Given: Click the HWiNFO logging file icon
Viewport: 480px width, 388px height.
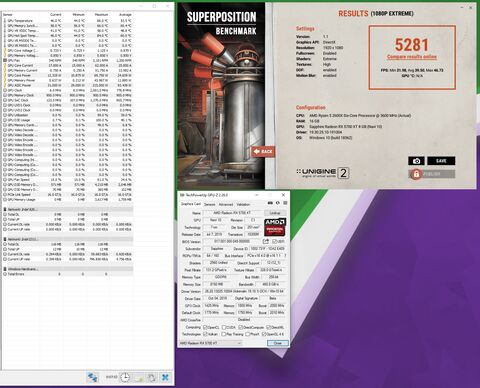Looking at the screenshot, I should (139, 377).
